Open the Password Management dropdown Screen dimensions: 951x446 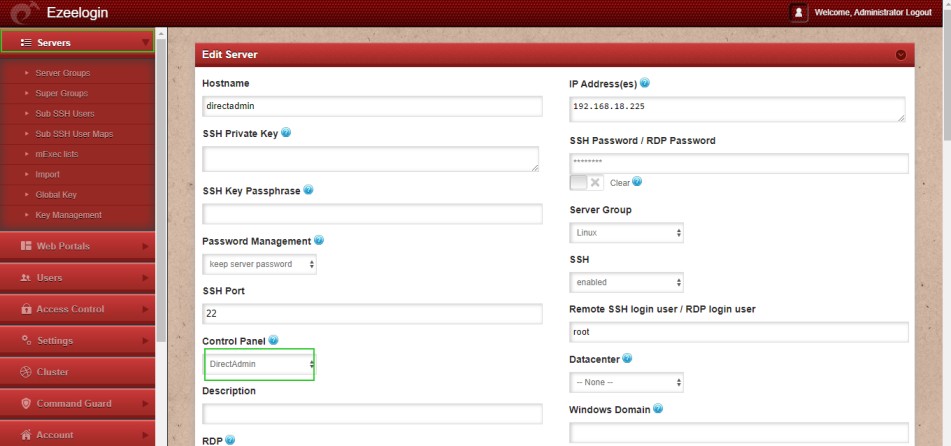click(260, 264)
